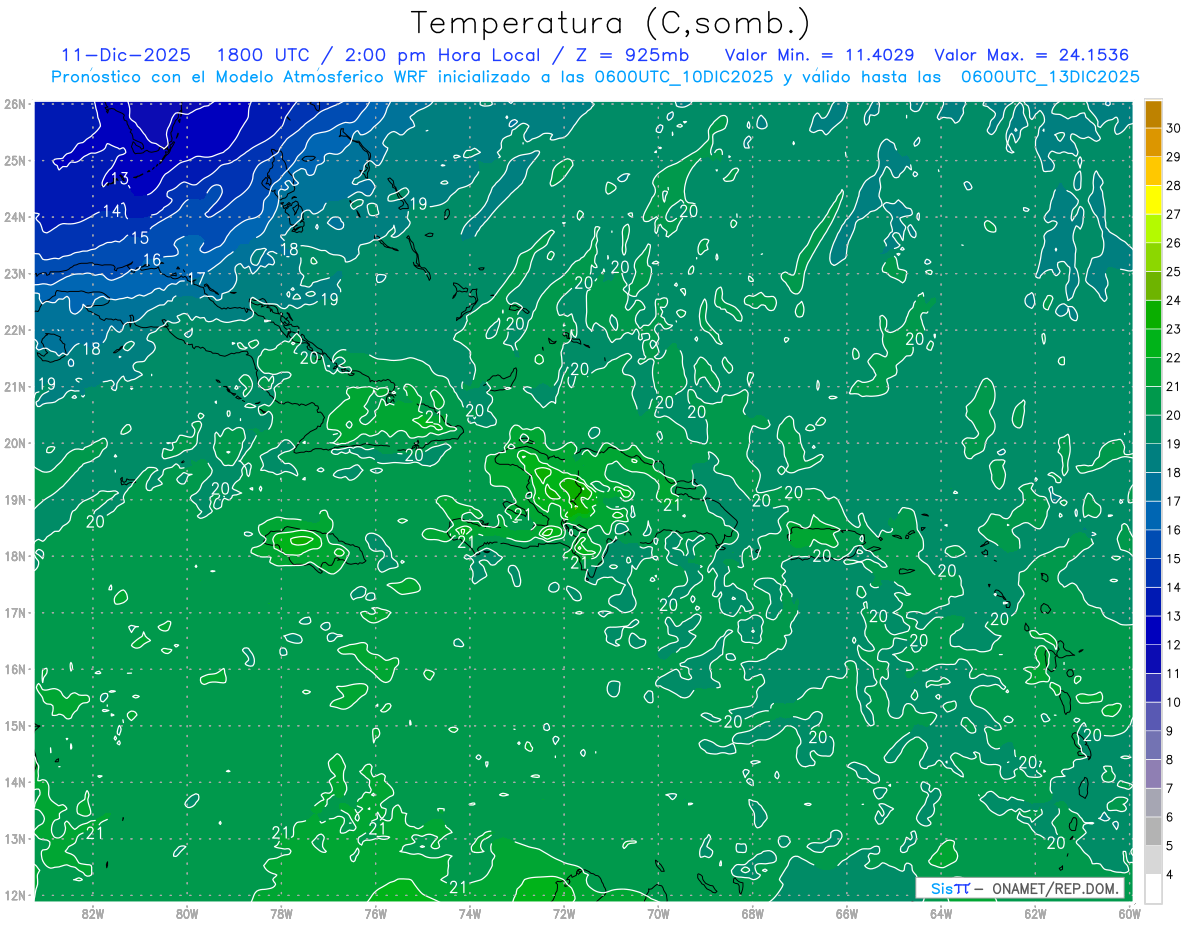Image resolution: width=1200 pixels, height=927 pixels.
Task: Click the "20N" latitude axis label
Action: tap(14, 443)
